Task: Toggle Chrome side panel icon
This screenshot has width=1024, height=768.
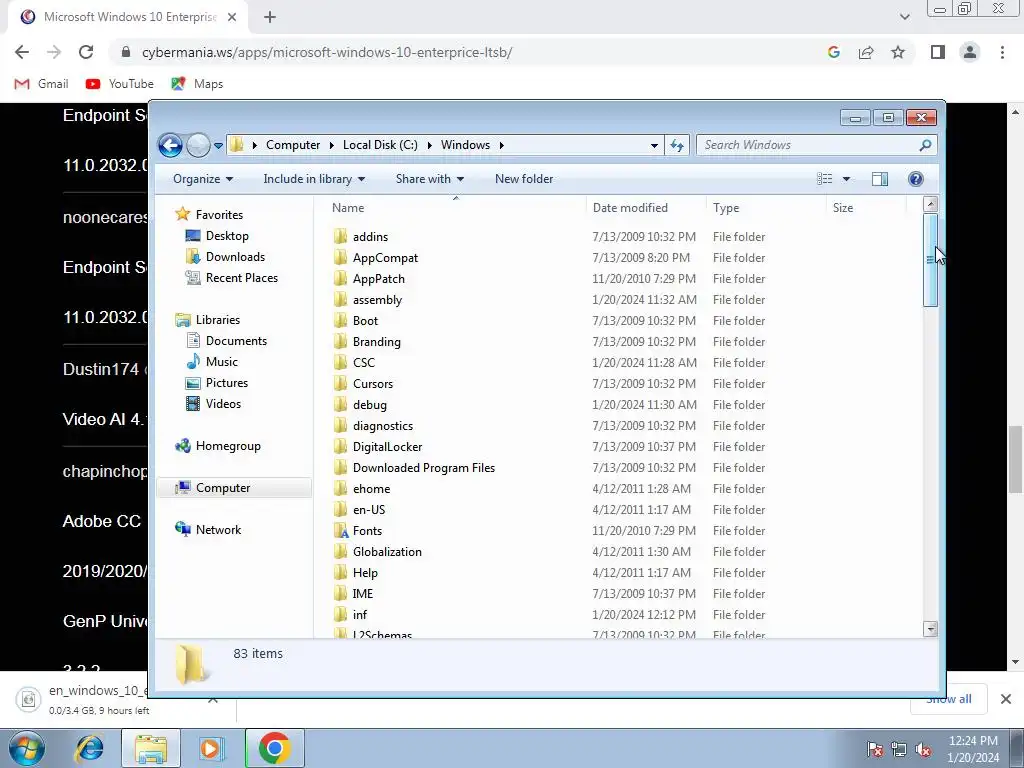Action: click(938, 52)
